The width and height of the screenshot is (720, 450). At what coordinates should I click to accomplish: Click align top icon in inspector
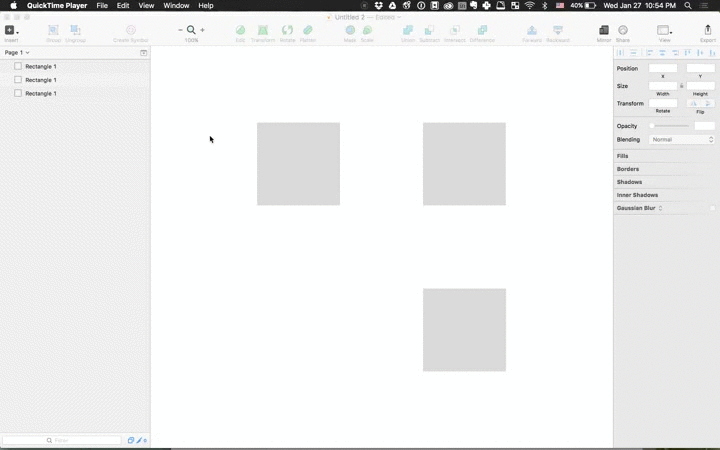click(x=687, y=53)
